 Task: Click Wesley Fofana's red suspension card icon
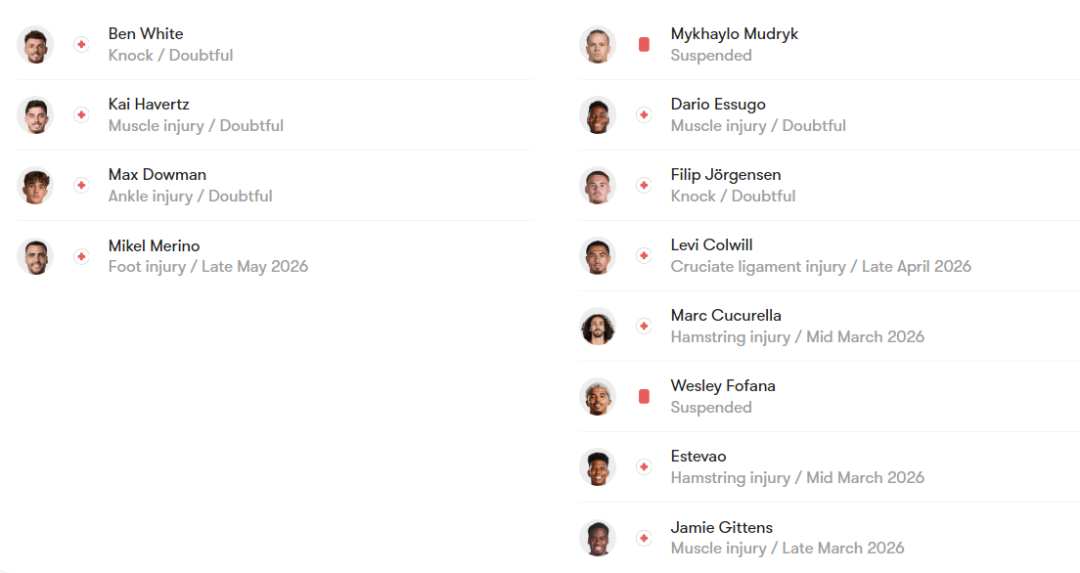(x=644, y=397)
